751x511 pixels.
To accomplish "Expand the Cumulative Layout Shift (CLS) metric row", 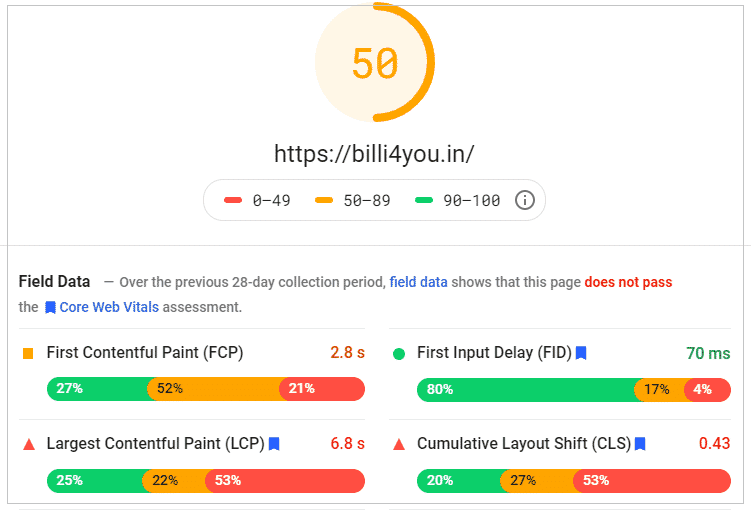I will pyautogui.click(x=560, y=444).
